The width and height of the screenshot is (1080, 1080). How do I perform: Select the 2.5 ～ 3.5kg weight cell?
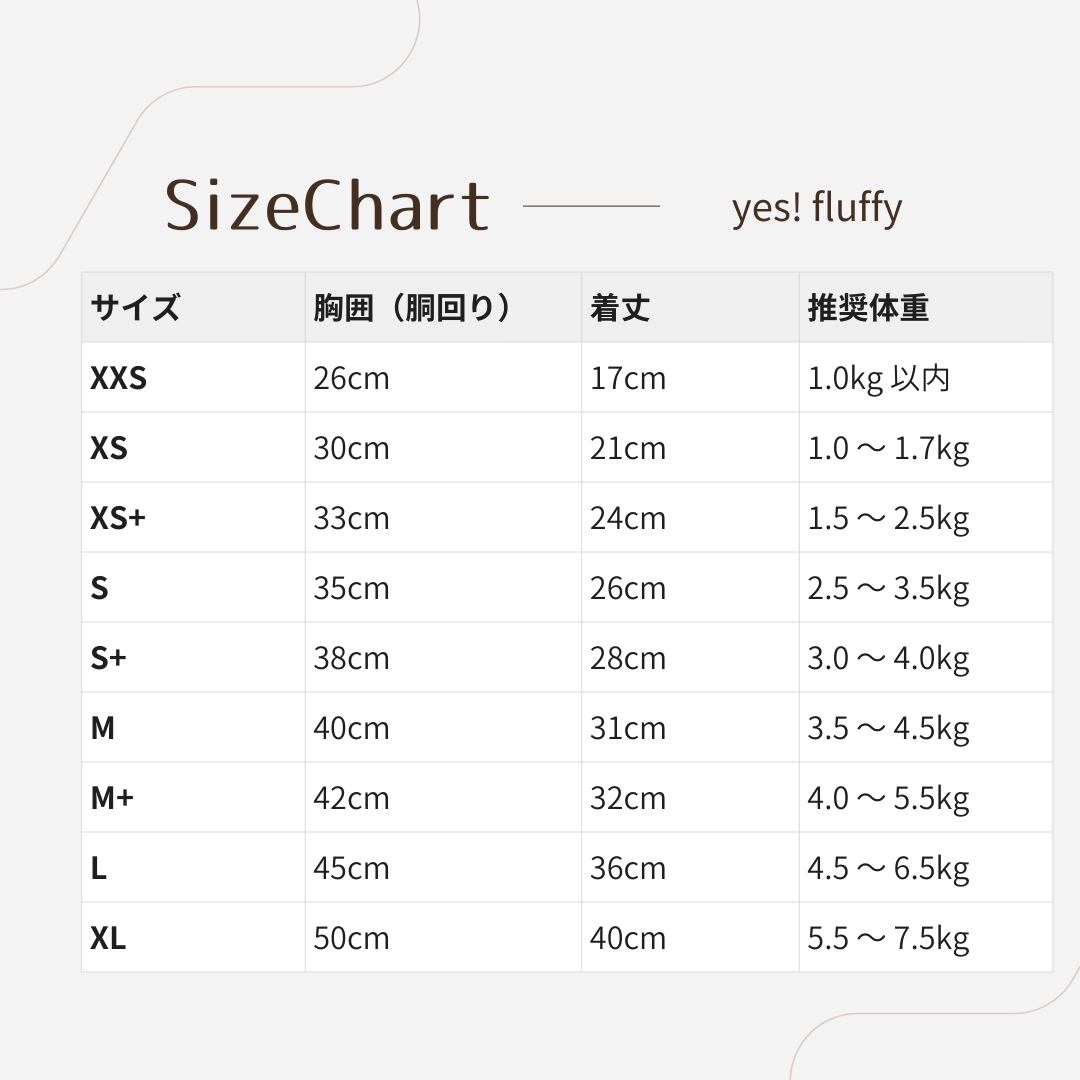(x=888, y=588)
